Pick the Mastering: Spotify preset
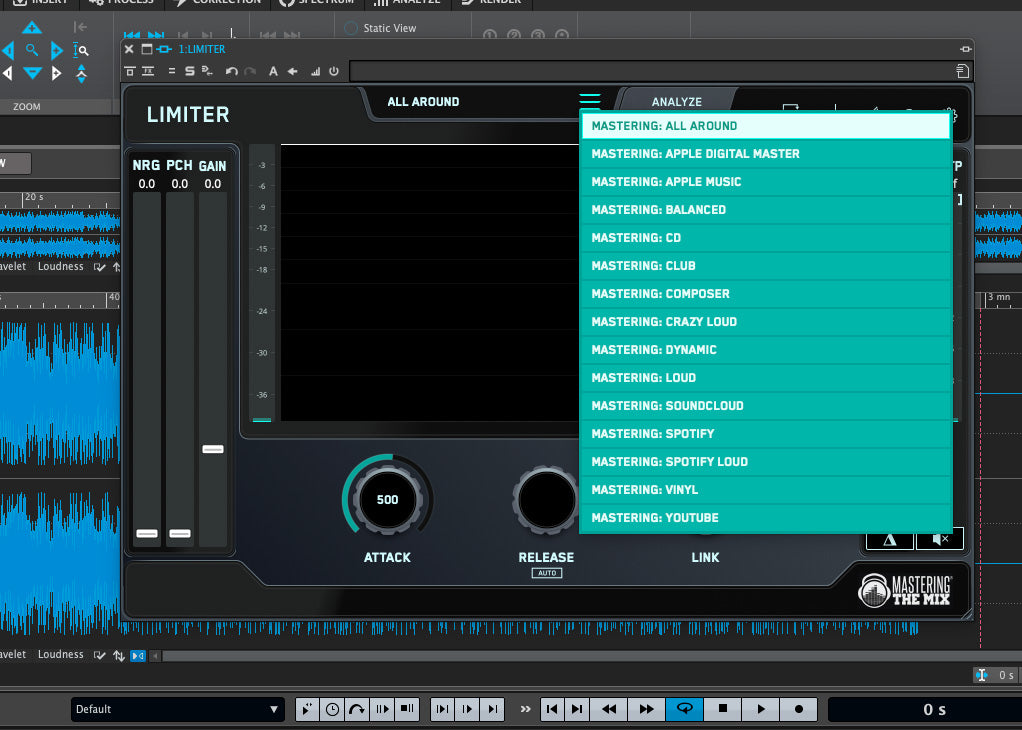Image resolution: width=1022 pixels, height=730 pixels. click(766, 434)
